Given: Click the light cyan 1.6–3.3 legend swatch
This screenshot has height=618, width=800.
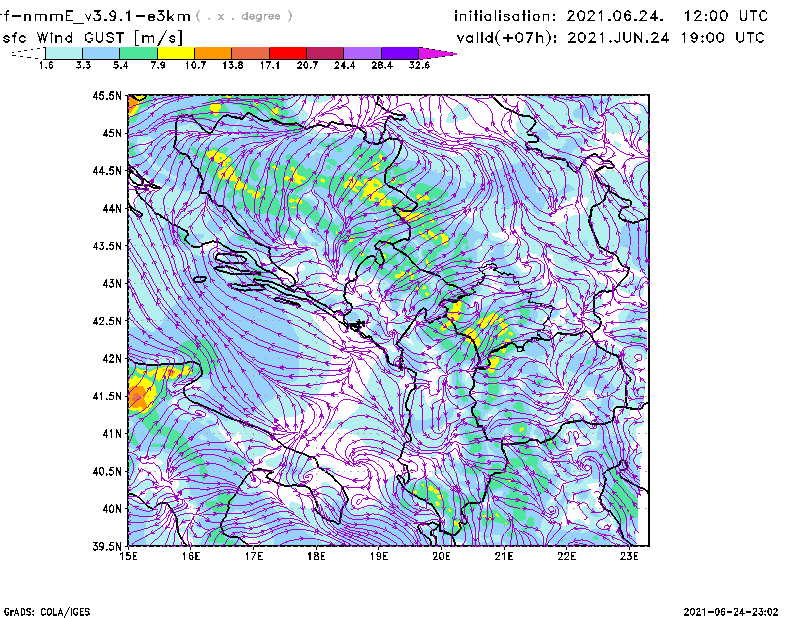Looking at the screenshot, I should (x=64, y=53).
